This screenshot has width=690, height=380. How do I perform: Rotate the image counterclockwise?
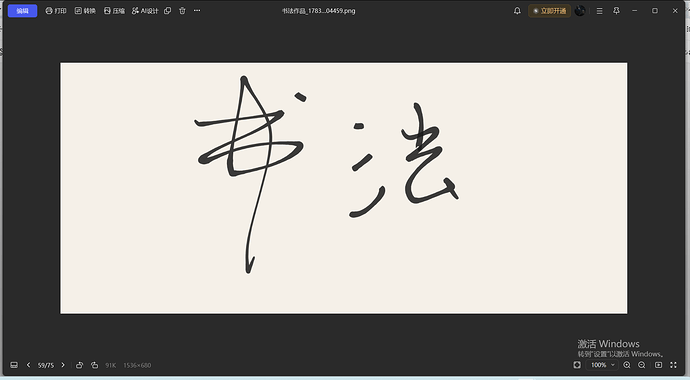[x=80, y=365]
